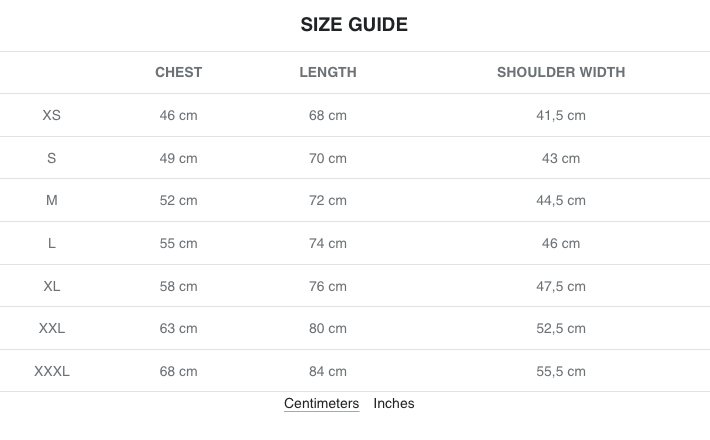710x440 pixels.
Task: Switch the size units to Inches
Action: [x=394, y=404]
